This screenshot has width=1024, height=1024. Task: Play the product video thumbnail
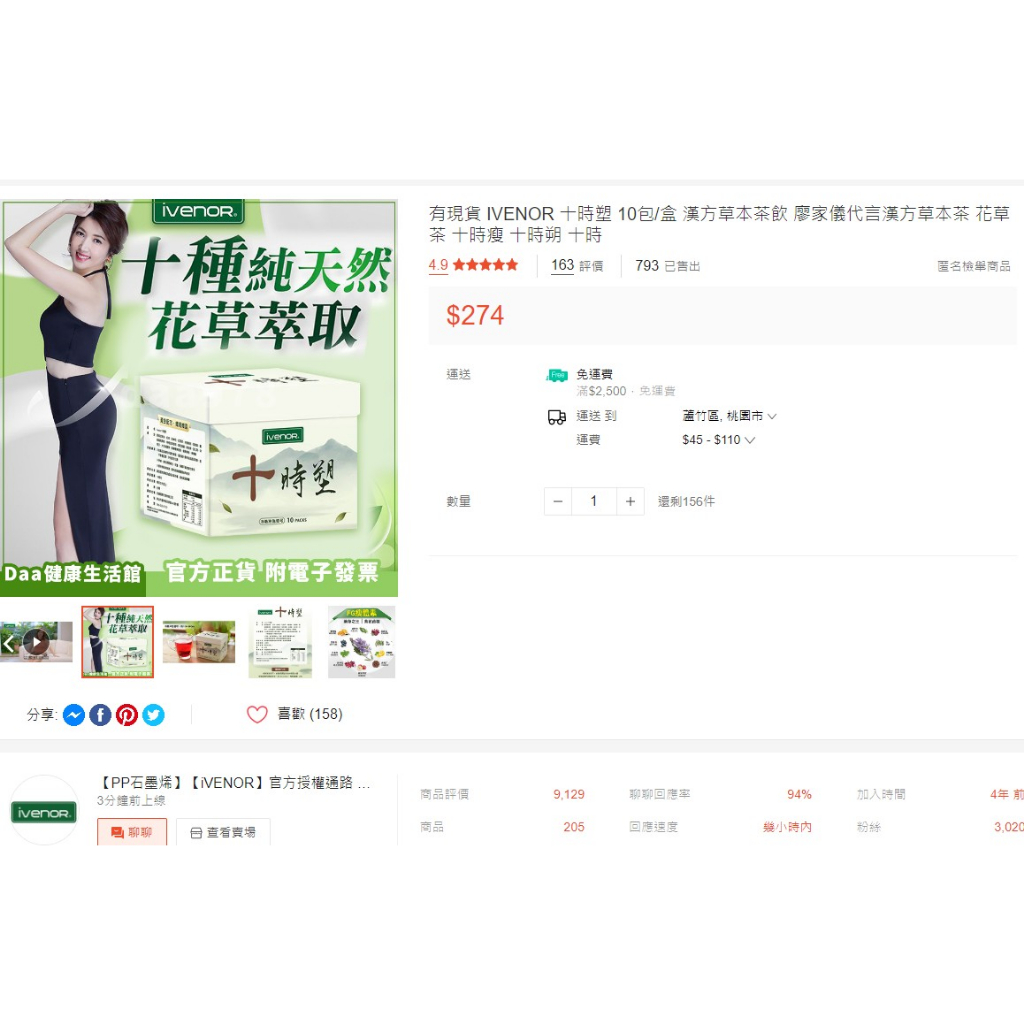tap(36, 643)
